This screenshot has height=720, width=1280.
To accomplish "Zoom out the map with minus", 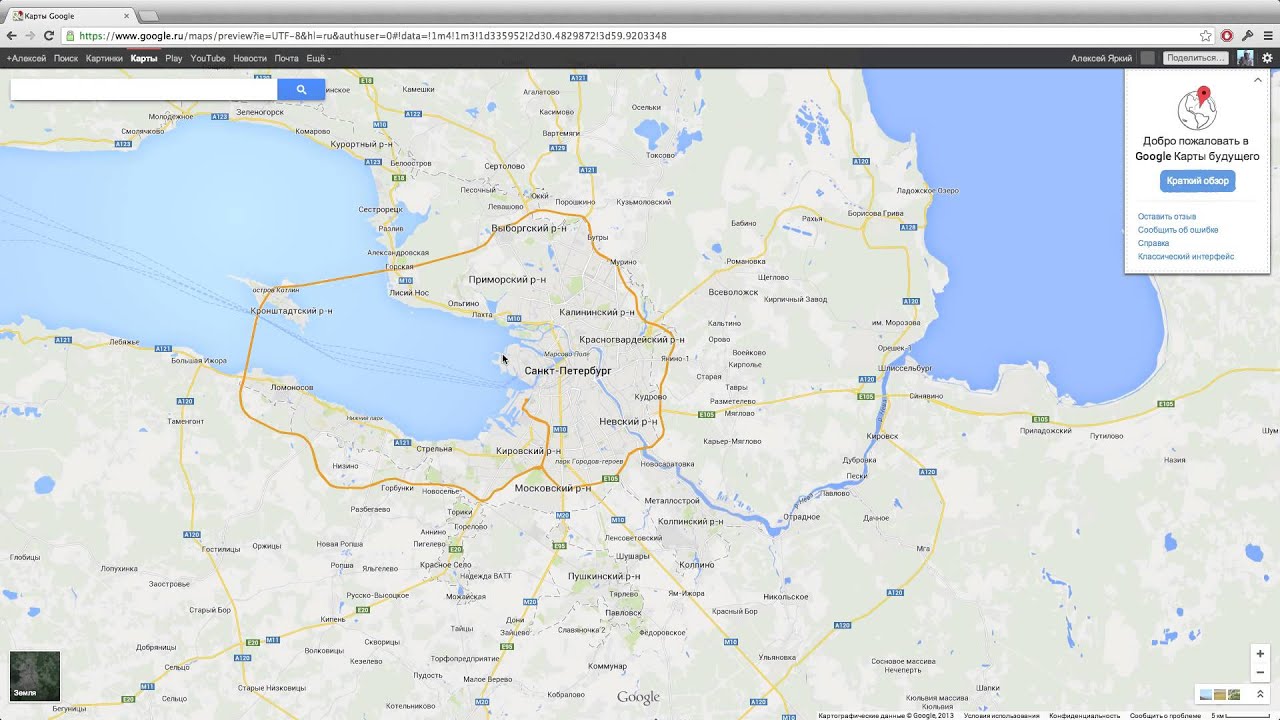I will (x=1260, y=673).
